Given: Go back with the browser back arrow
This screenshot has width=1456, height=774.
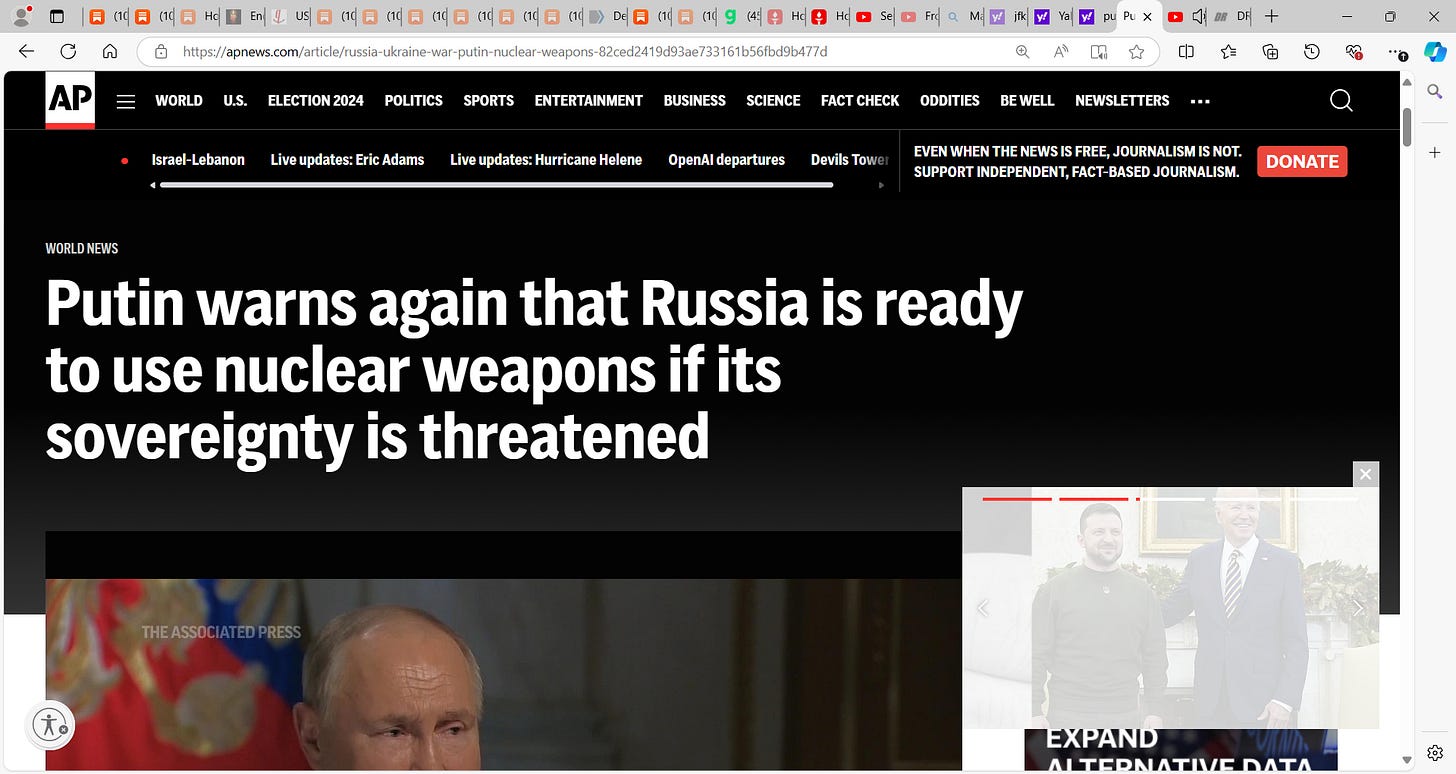Looking at the screenshot, I should coord(26,52).
